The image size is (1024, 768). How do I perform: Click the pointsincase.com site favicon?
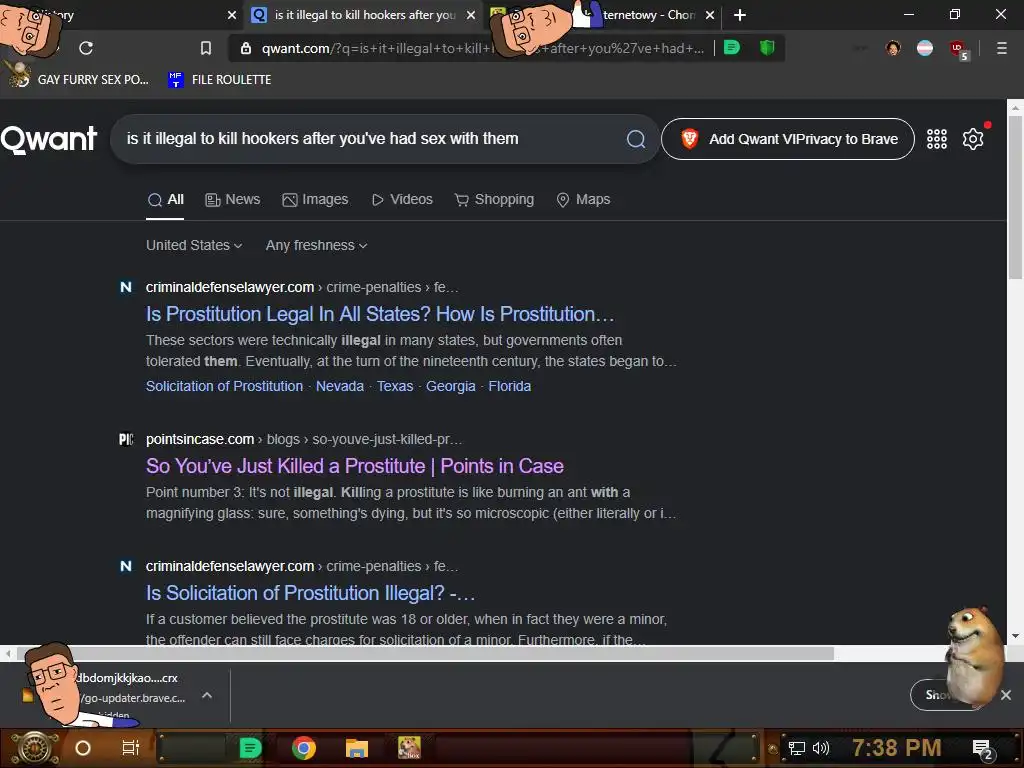tap(126, 440)
